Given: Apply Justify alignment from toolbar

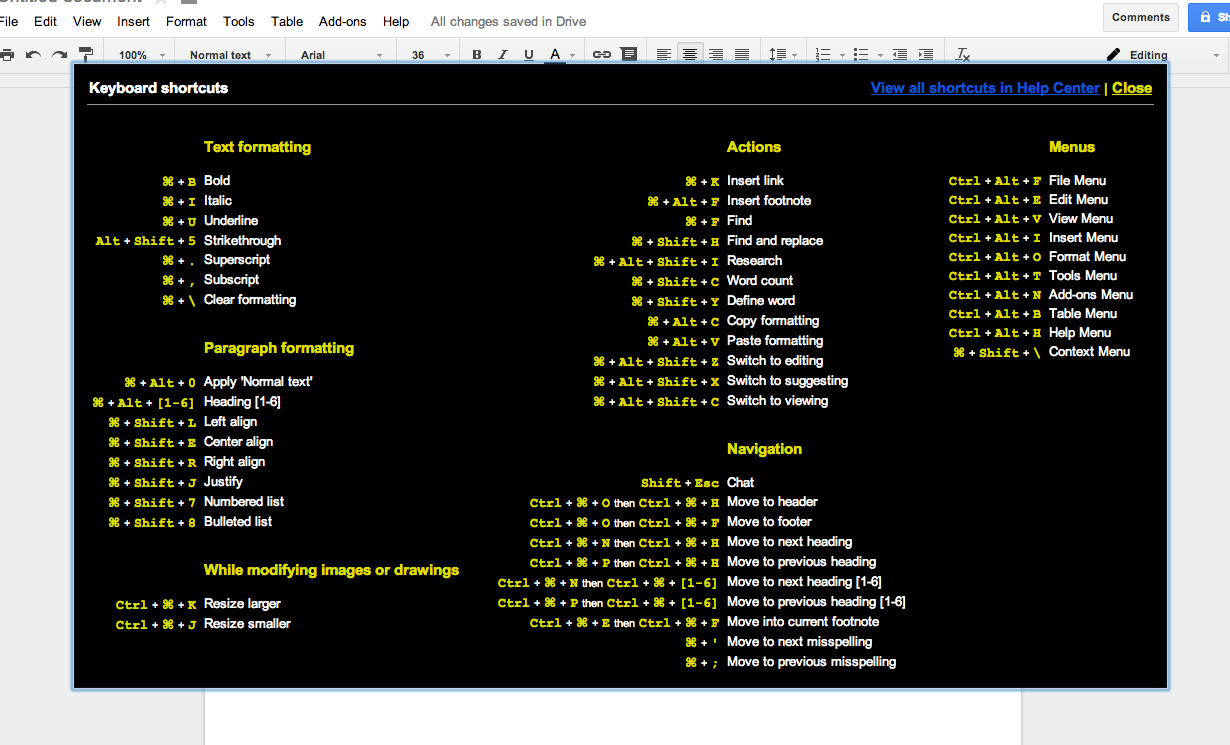Looking at the screenshot, I should [x=742, y=55].
